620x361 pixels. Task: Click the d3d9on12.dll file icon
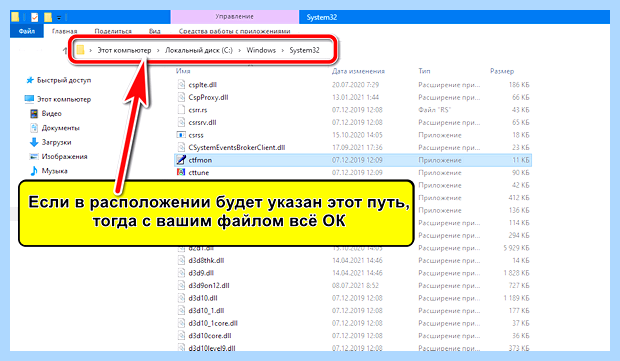point(181,285)
